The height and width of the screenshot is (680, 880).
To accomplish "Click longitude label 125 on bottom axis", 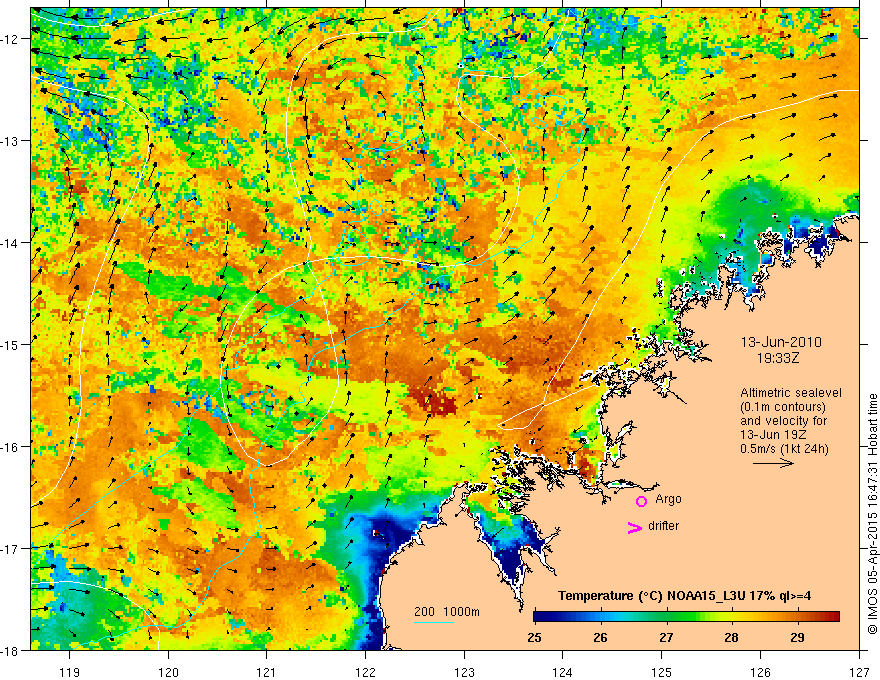I will pos(662,672).
